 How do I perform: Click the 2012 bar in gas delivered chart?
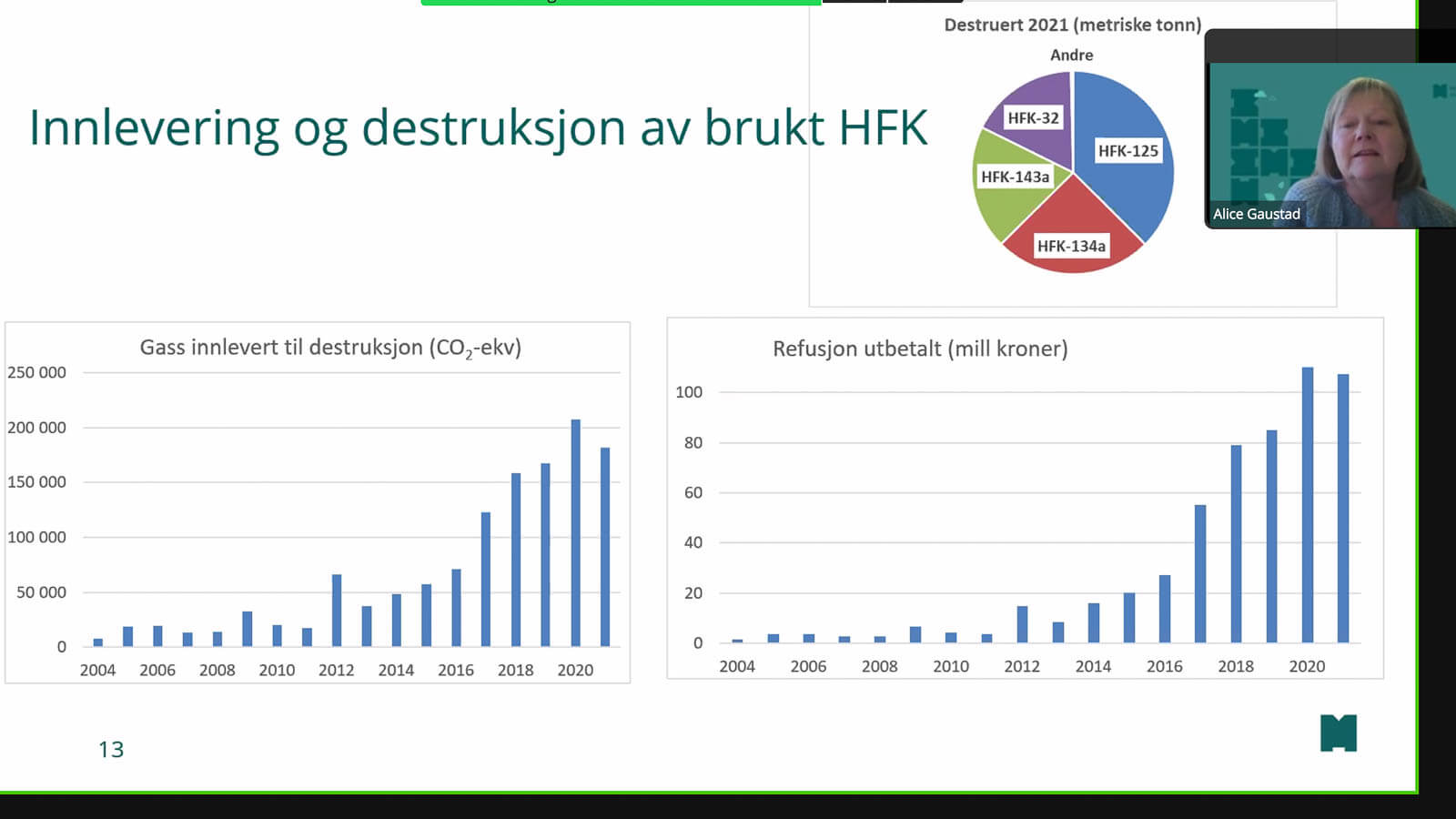(x=337, y=610)
